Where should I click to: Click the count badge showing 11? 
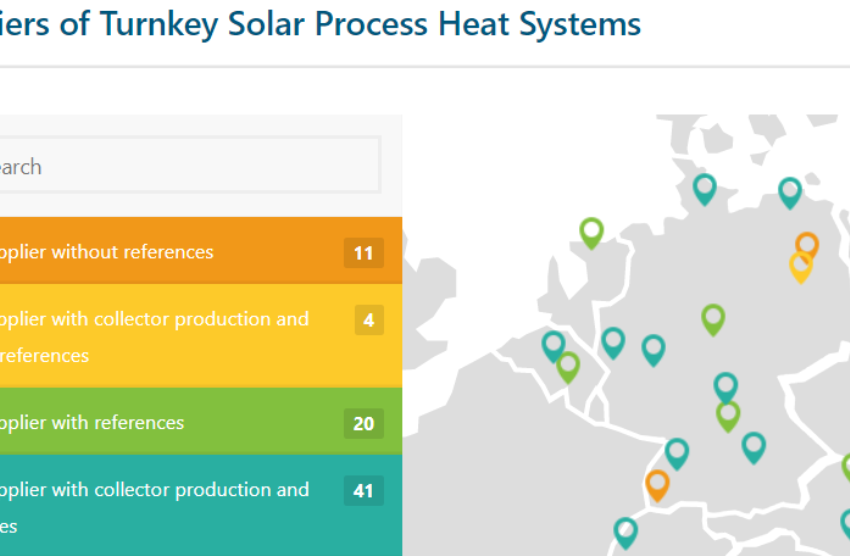pos(364,253)
